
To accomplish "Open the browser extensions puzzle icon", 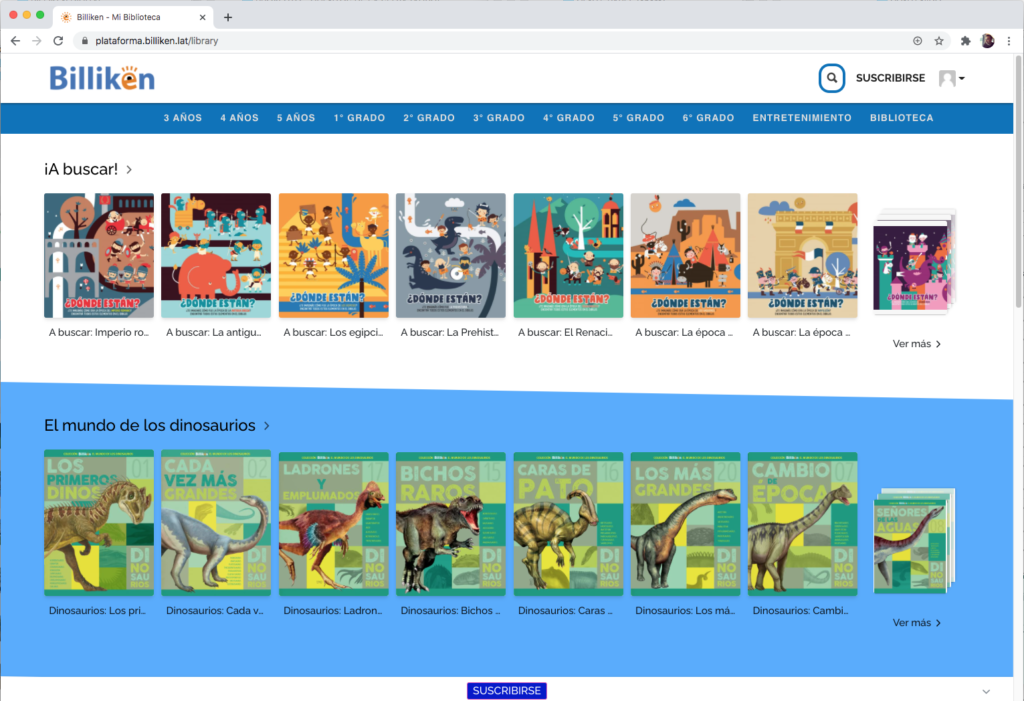I will point(965,41).
